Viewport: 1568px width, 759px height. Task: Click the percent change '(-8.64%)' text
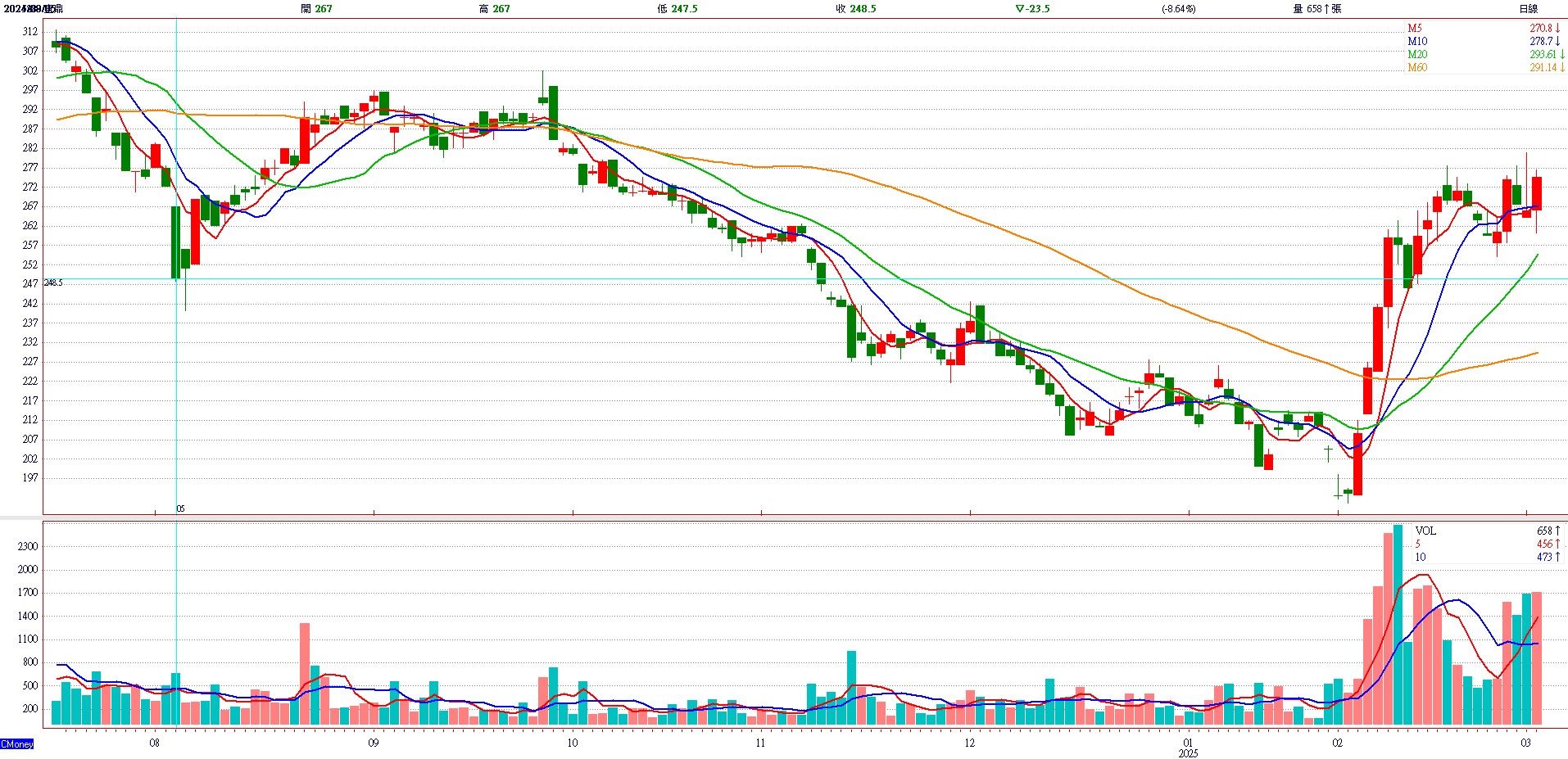[x=1178, y=9]
